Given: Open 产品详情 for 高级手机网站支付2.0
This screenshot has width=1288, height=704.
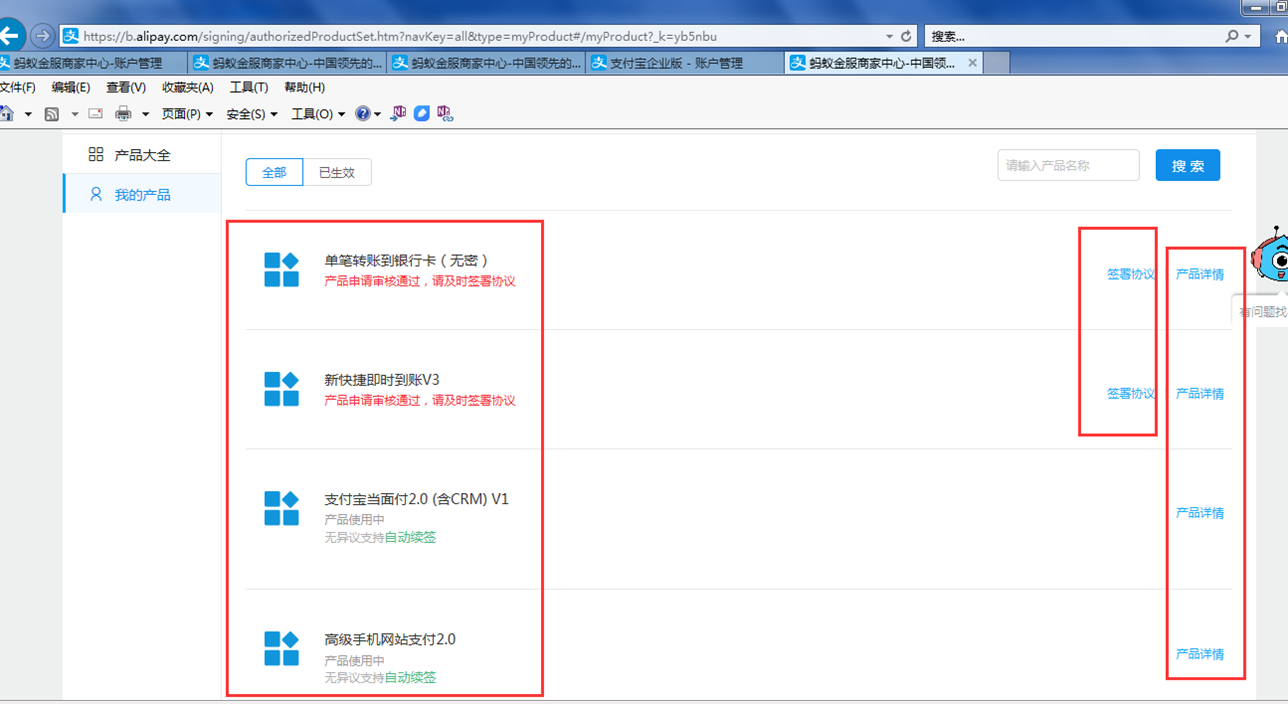Looking at the screenshot, I should pyautogui.click(x=1199, y=654).
